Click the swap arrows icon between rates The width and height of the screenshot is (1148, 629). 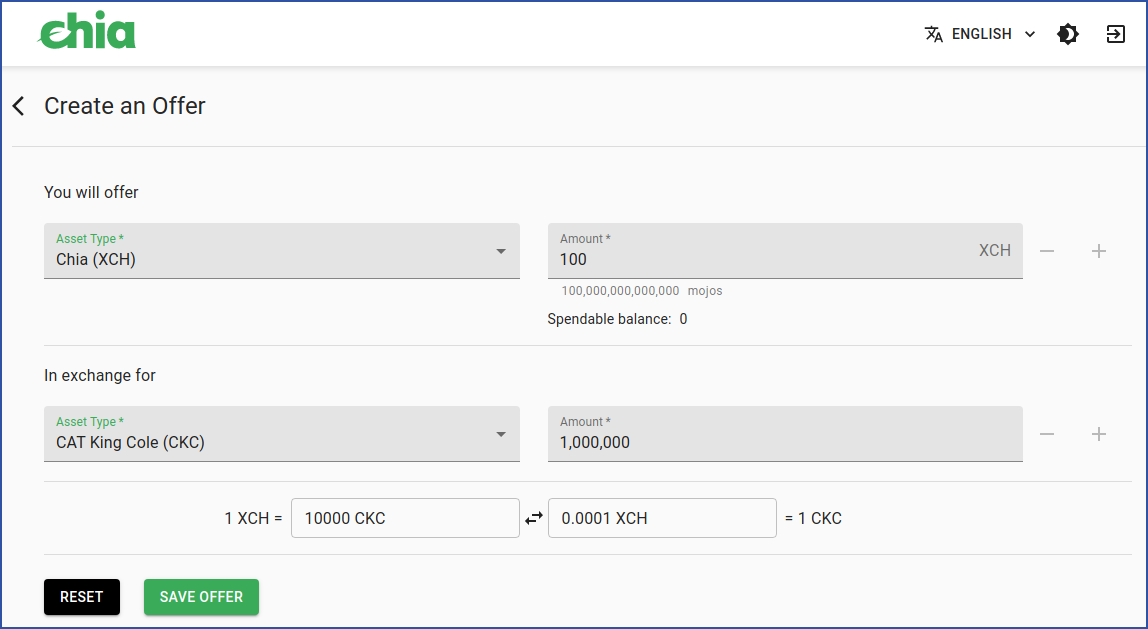[534, 518]
